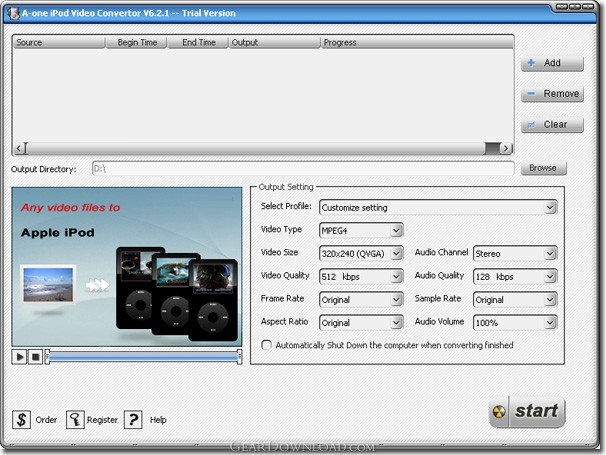
Task: Click the Help text label
Action: pos(158,420)
